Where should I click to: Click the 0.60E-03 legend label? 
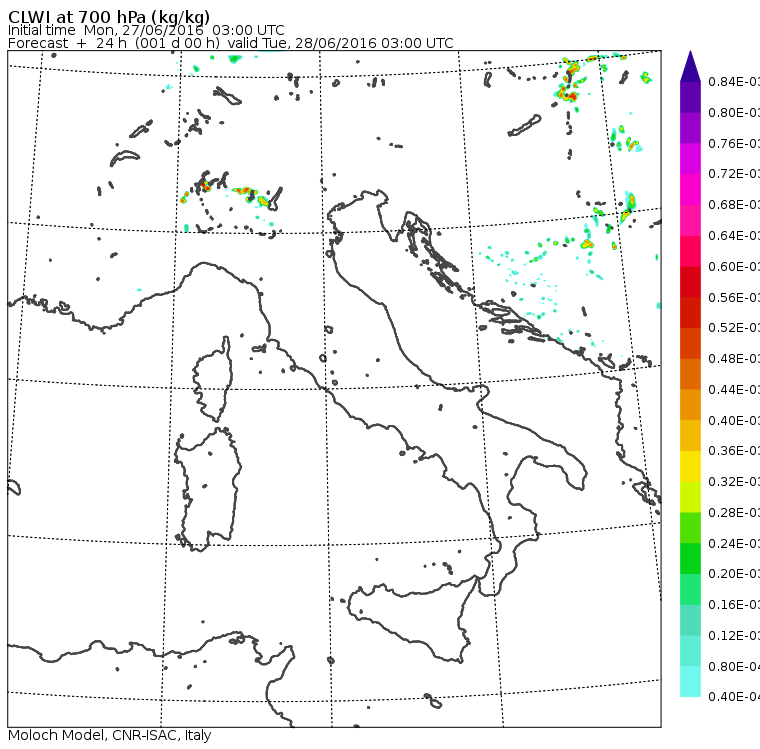click(734, 267)
